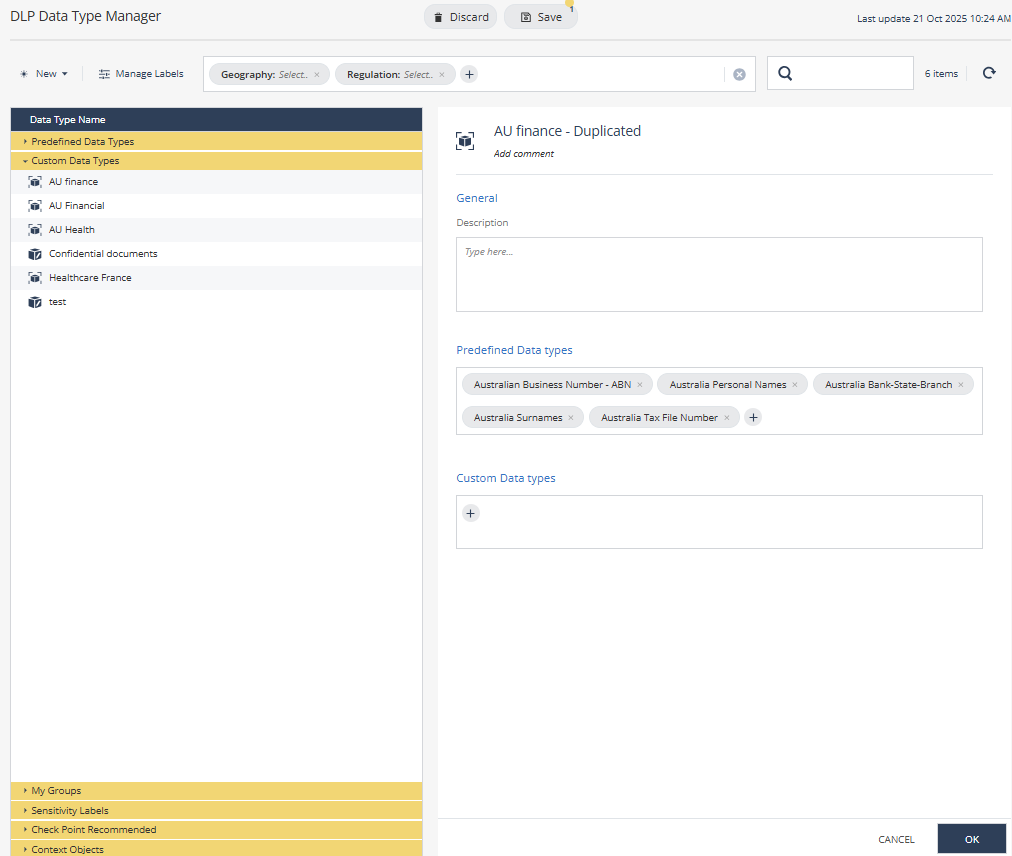This screenshot has width=1012, height=856.
Task: Click into the Description text field
Action: click(719, 274)
